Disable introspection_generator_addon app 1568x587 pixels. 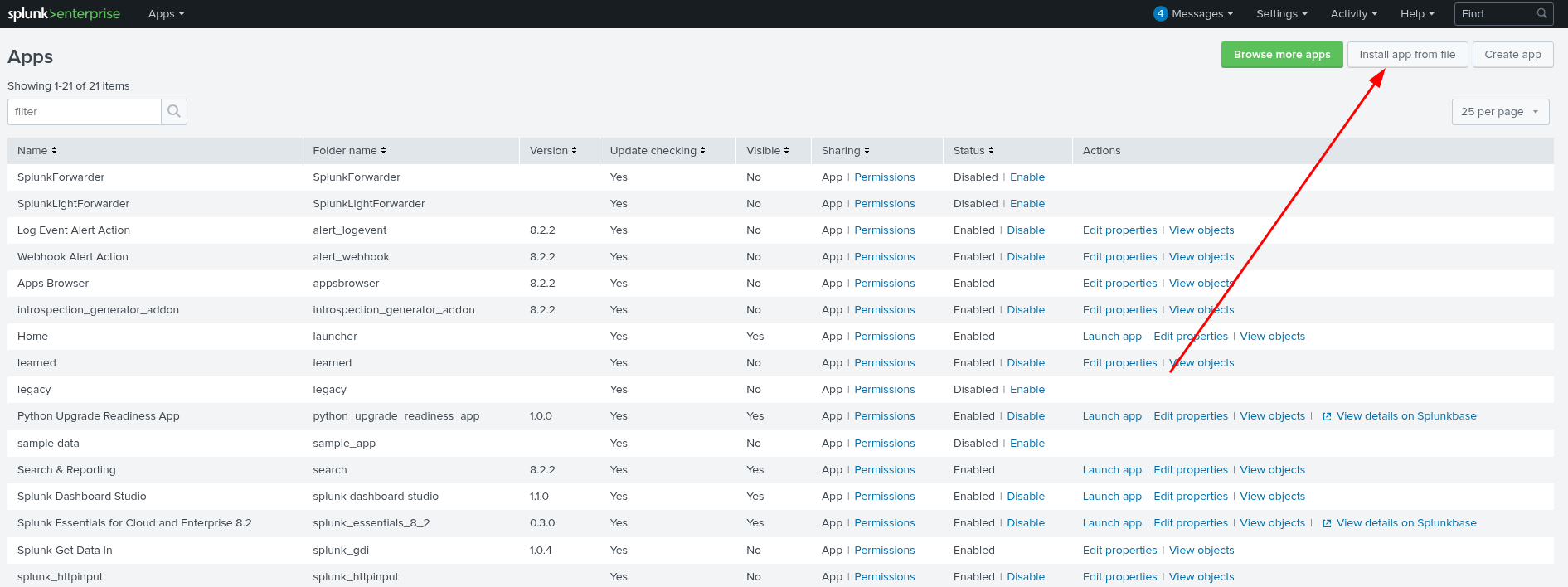tap(1026, 310)
